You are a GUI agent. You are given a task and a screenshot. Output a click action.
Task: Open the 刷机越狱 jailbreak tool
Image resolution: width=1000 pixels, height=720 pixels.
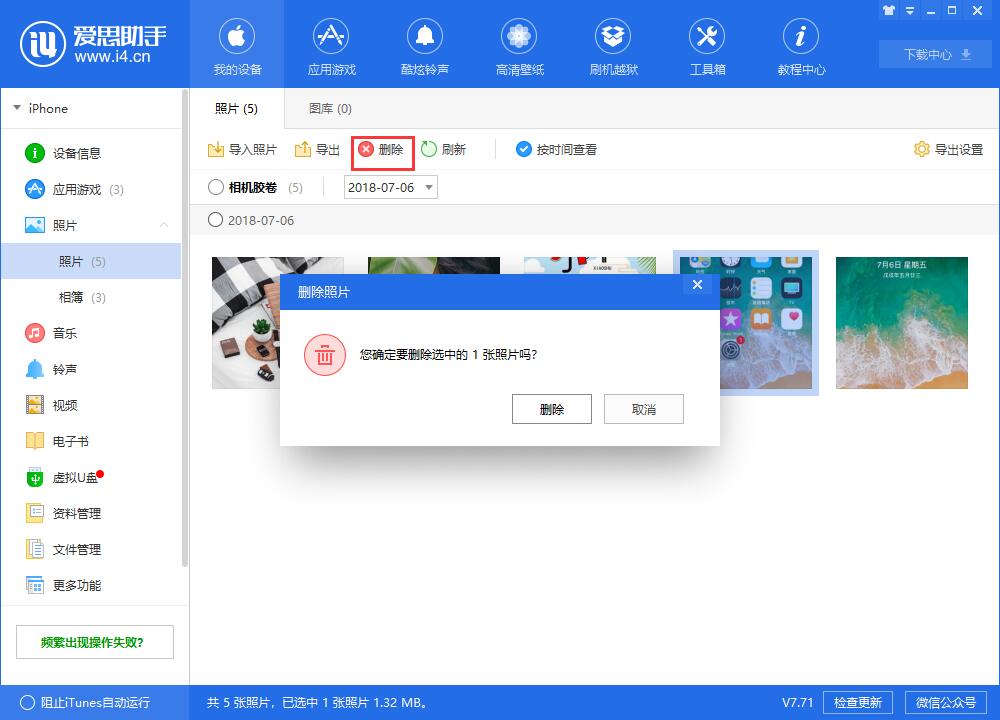point(613,44)
